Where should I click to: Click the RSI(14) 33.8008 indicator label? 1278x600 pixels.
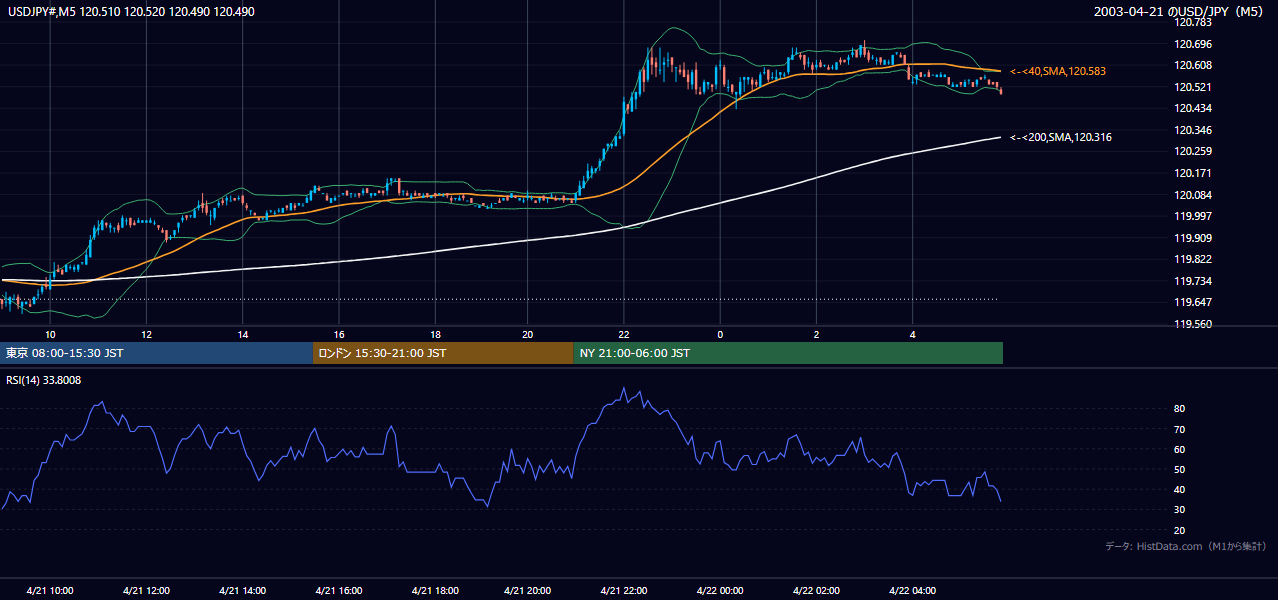[x=44, y=380]
